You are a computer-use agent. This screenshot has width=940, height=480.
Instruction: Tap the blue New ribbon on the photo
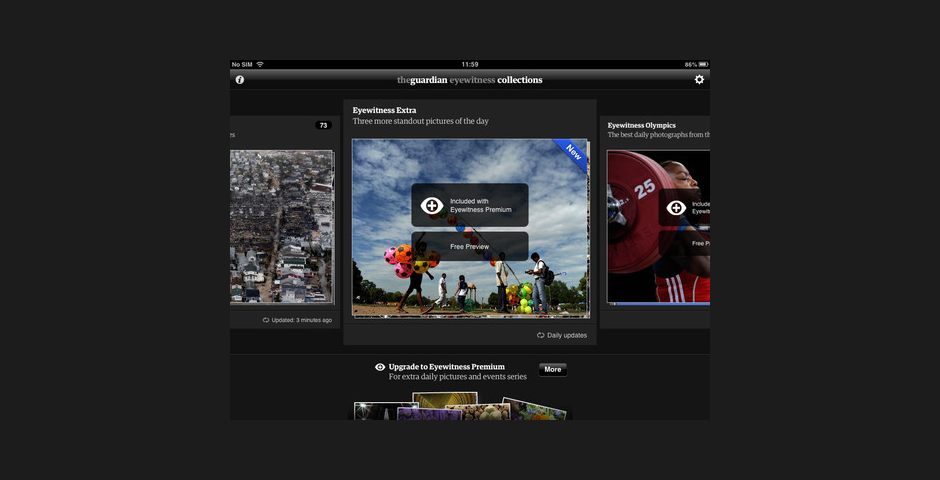(x=572, y=154)
